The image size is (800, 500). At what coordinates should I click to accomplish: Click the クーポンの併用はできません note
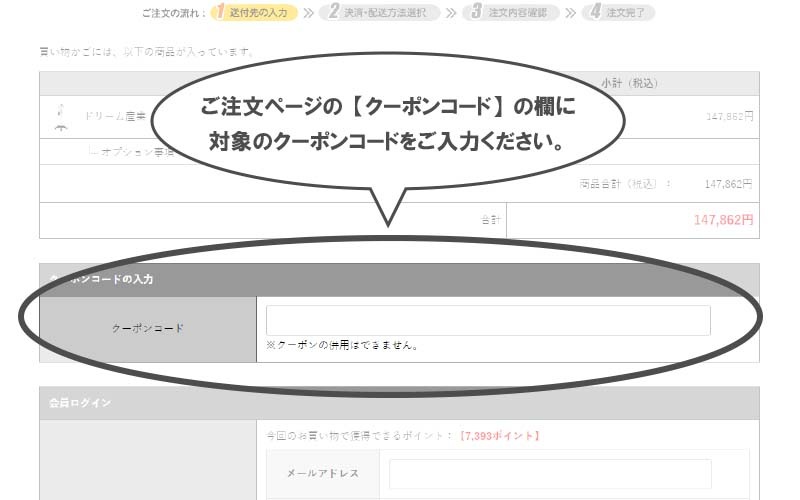(342, 346)
